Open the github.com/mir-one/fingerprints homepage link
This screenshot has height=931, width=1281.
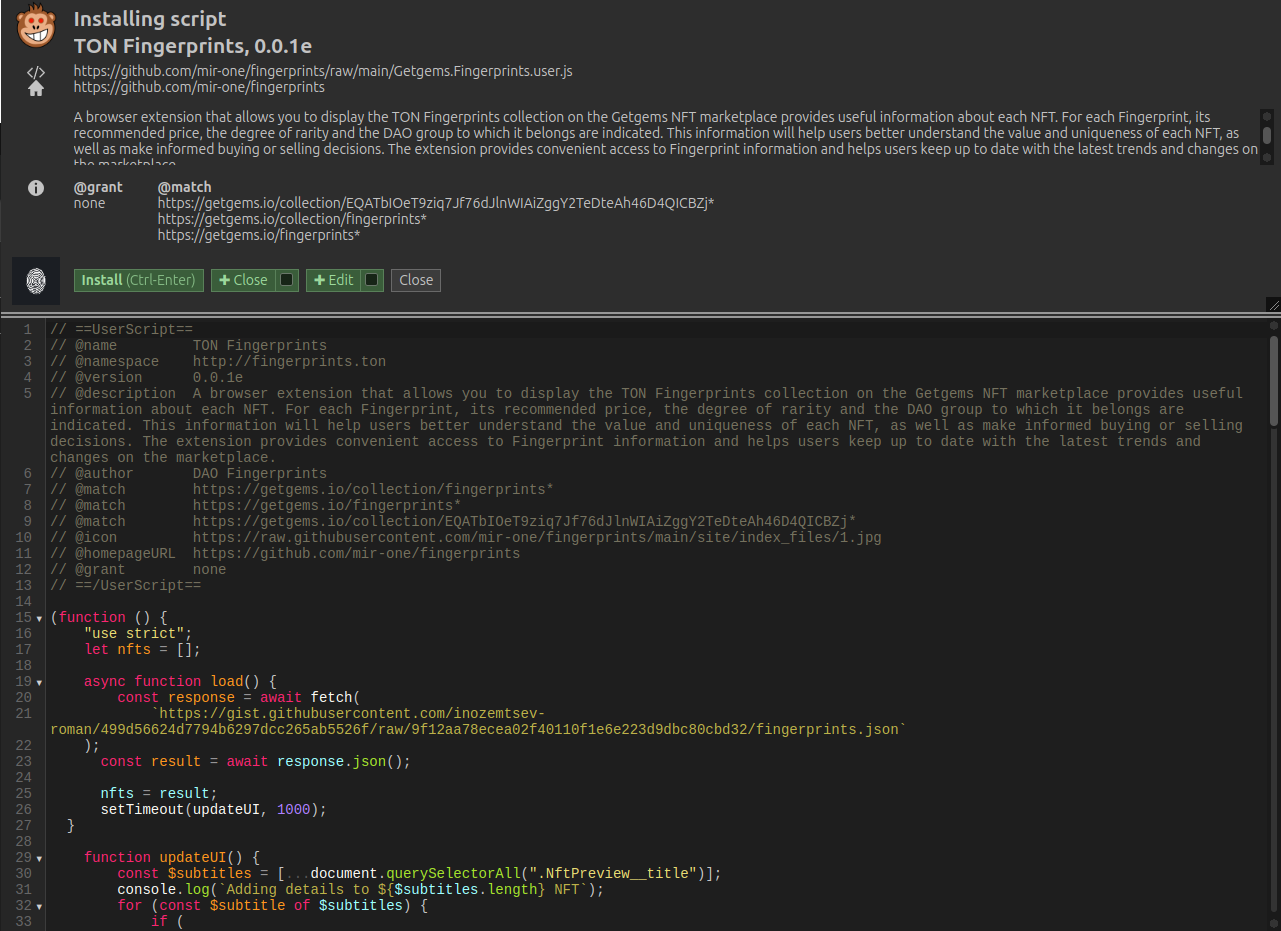(x=199, y=87)
